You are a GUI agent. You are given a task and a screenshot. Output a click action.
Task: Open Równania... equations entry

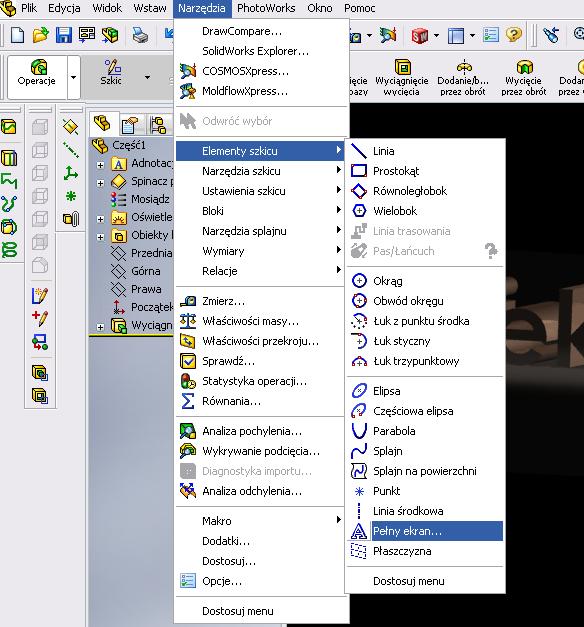point(260,401)
